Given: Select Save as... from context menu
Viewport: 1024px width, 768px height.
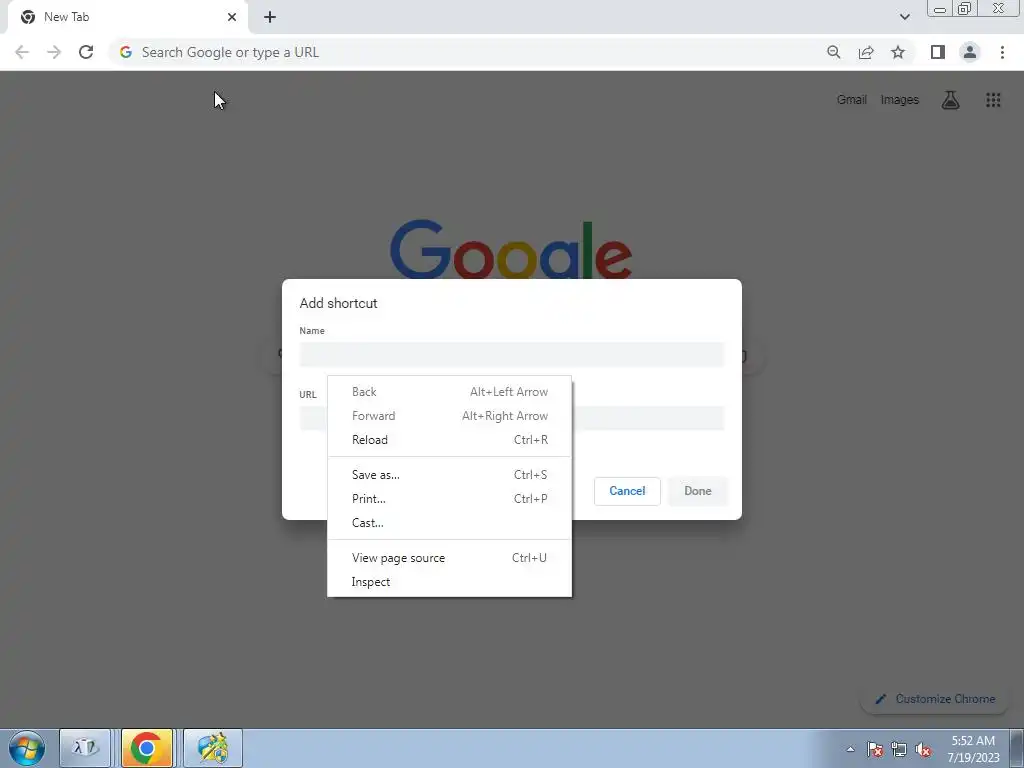Looking at the screenshot, I should pyautogui.click(x=449, y=475).
